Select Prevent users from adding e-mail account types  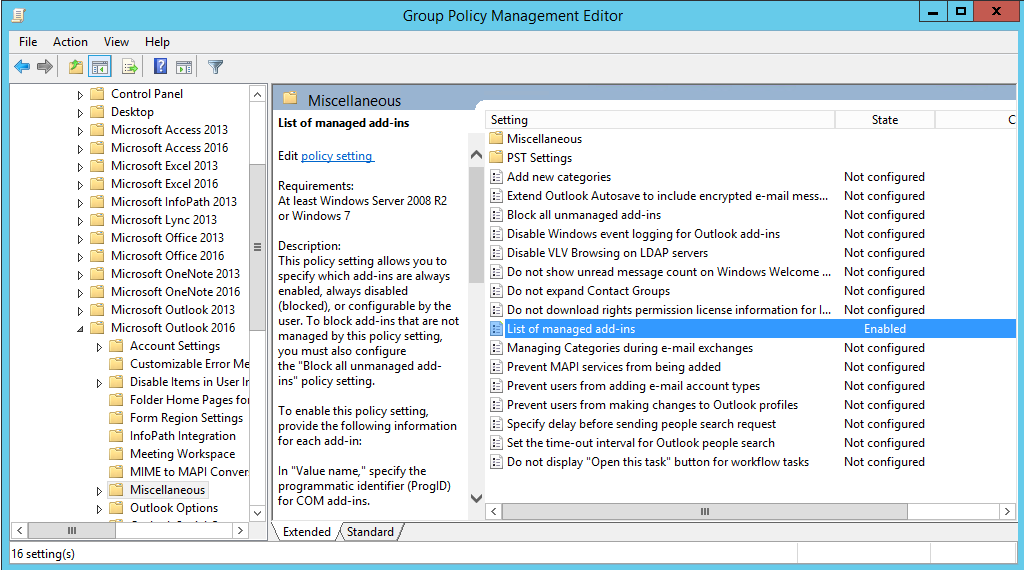(x=633, y=386)
